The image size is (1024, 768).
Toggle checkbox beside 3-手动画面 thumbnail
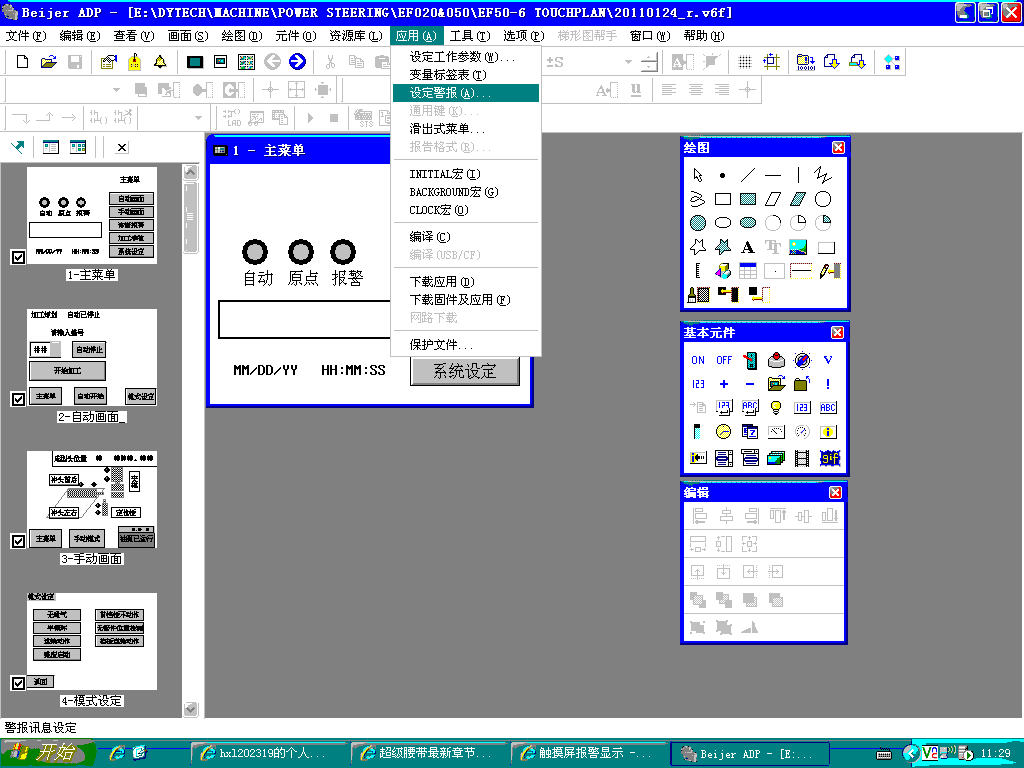coord(17,541)
